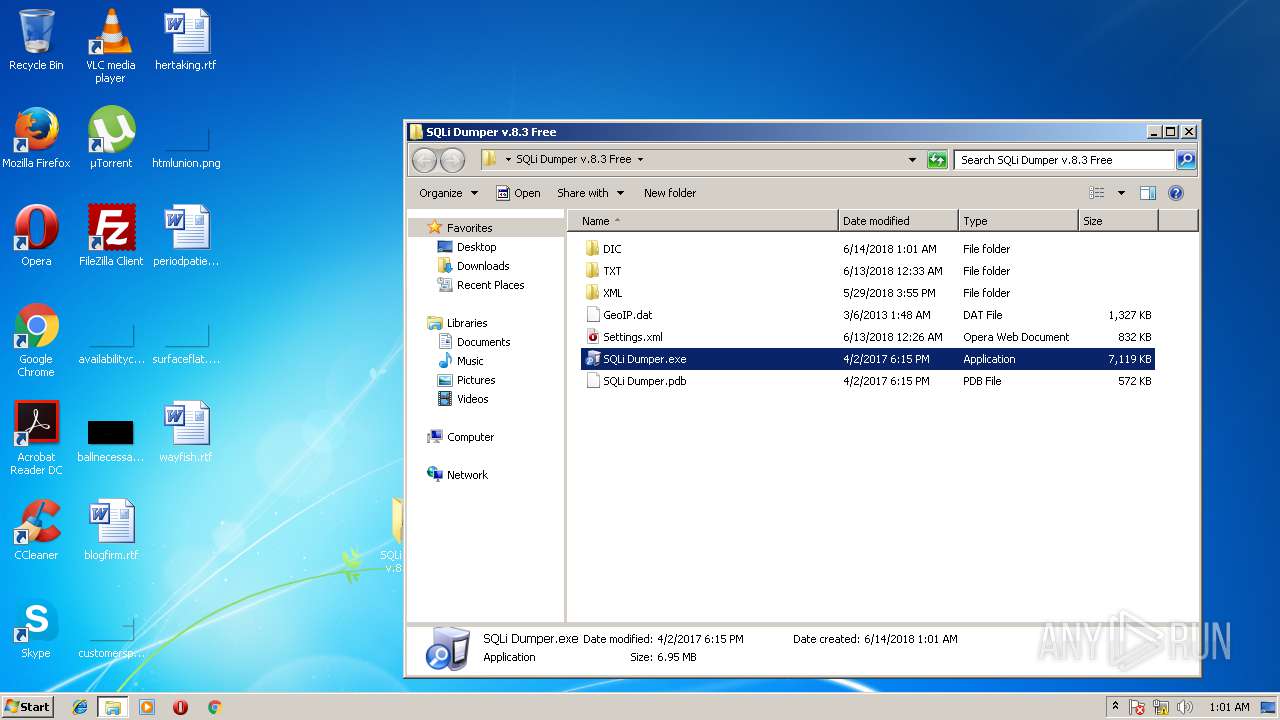Open Google Chrome desktop shortcut
Image resolution: width=1280 pixels, height=720 pixels.
(x=36, y=340)
